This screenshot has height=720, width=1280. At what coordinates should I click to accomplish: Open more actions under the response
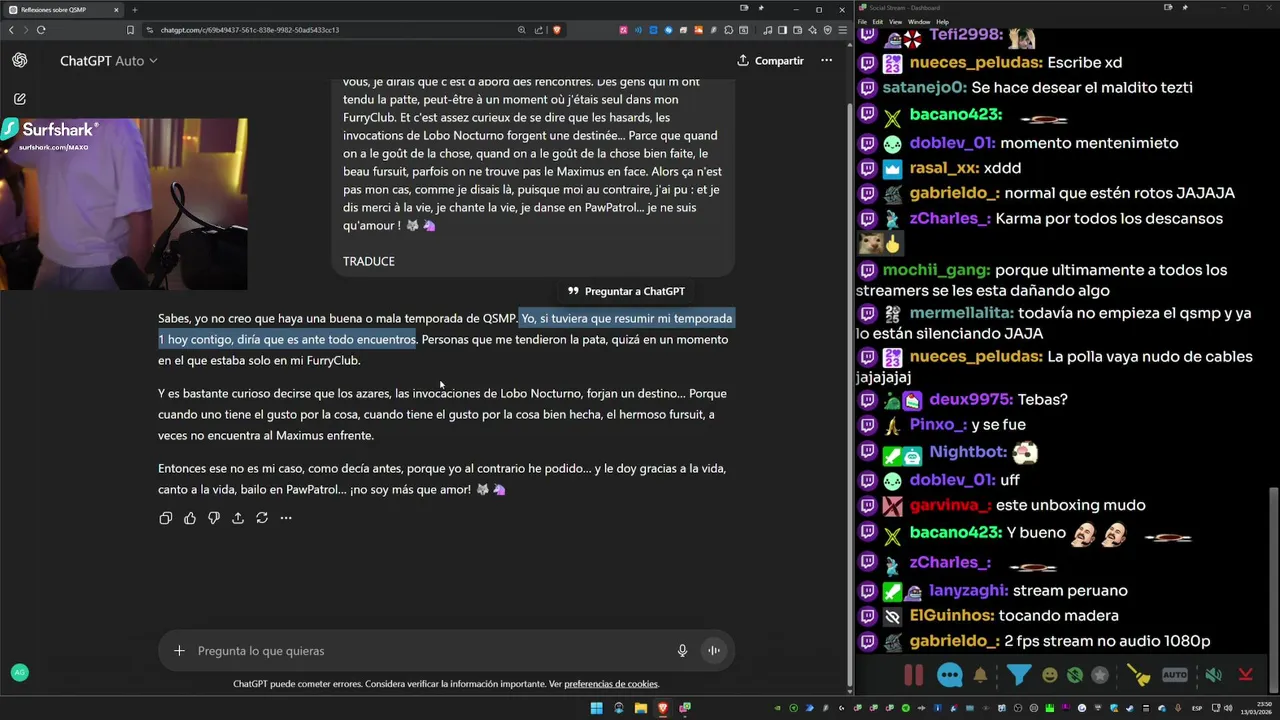286,518
